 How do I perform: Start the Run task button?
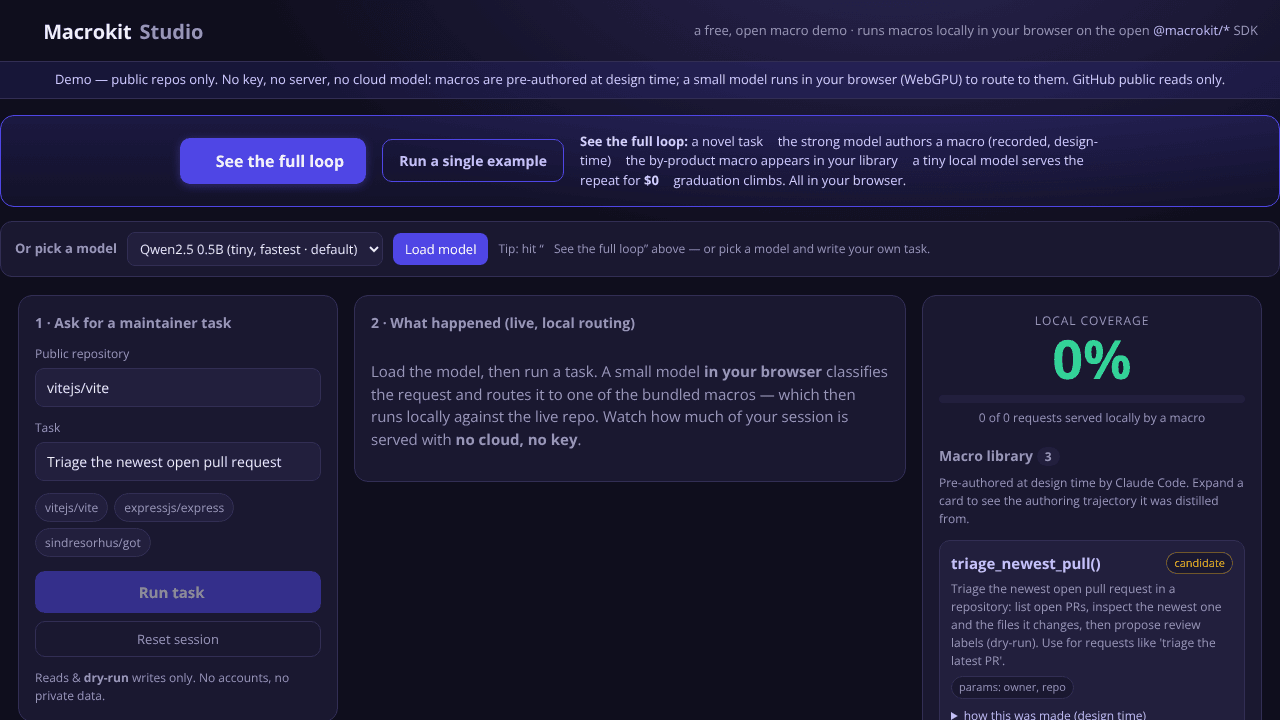(x=178, y=592)
